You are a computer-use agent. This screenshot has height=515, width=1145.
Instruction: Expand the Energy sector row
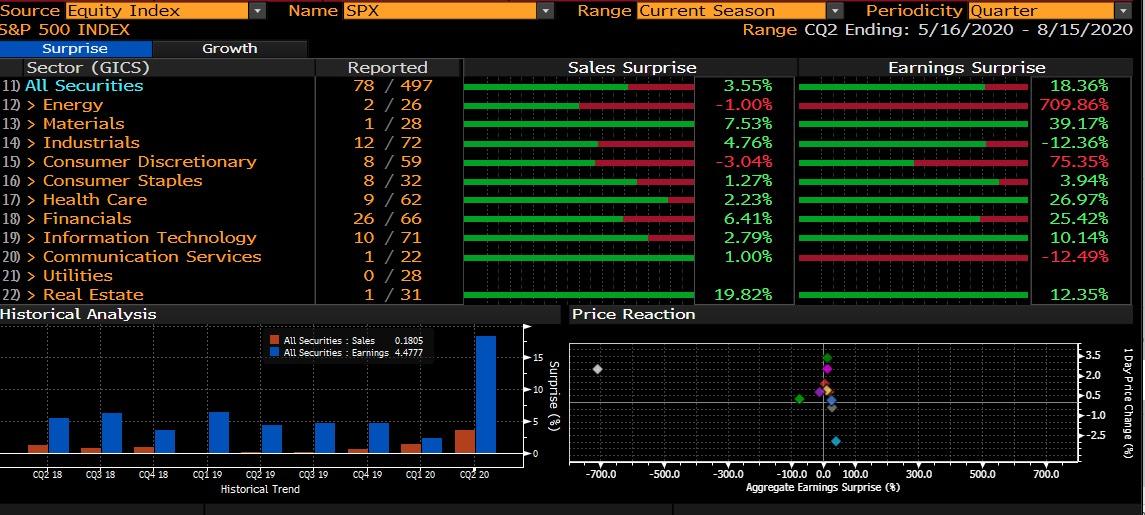(x=31, y=104)
